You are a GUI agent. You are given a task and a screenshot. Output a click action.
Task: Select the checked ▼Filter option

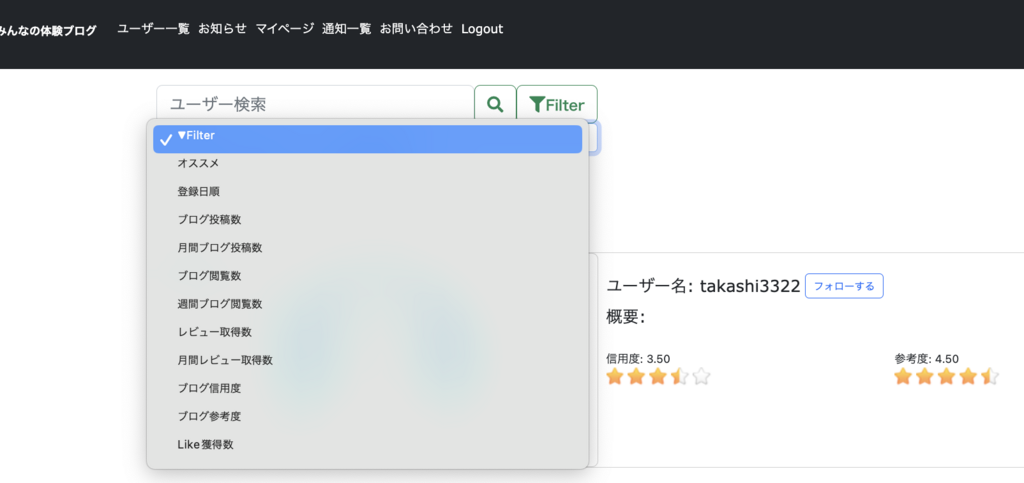[367, 138]
